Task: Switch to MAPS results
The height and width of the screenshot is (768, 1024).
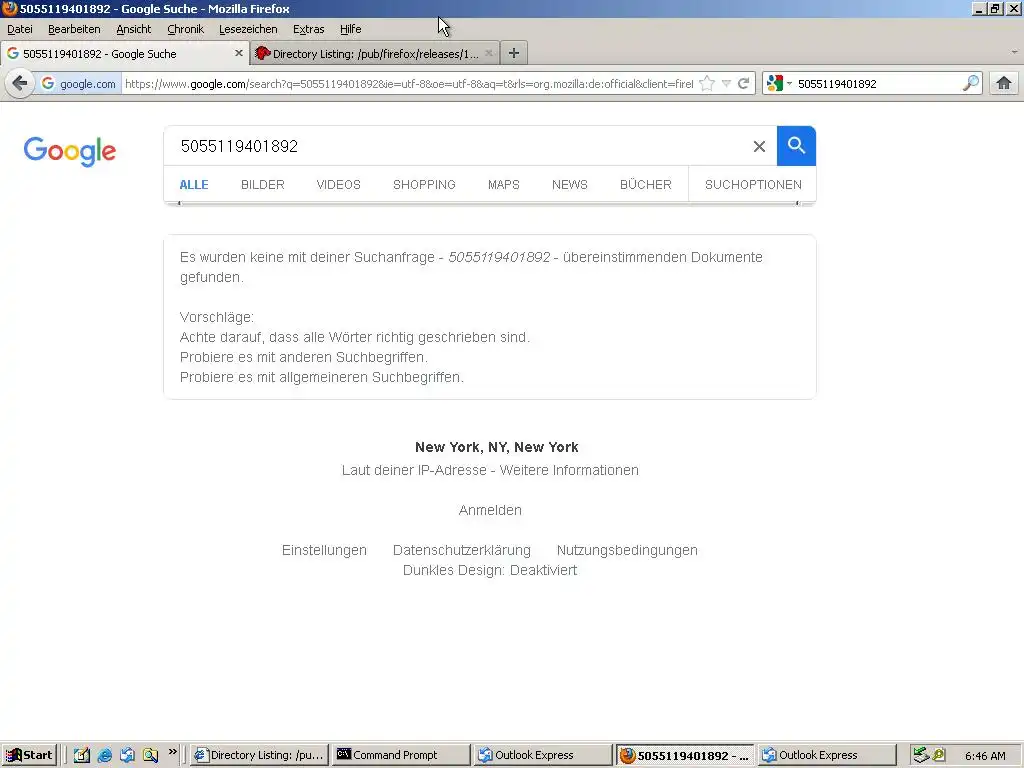Action: [x=504, y=185]
